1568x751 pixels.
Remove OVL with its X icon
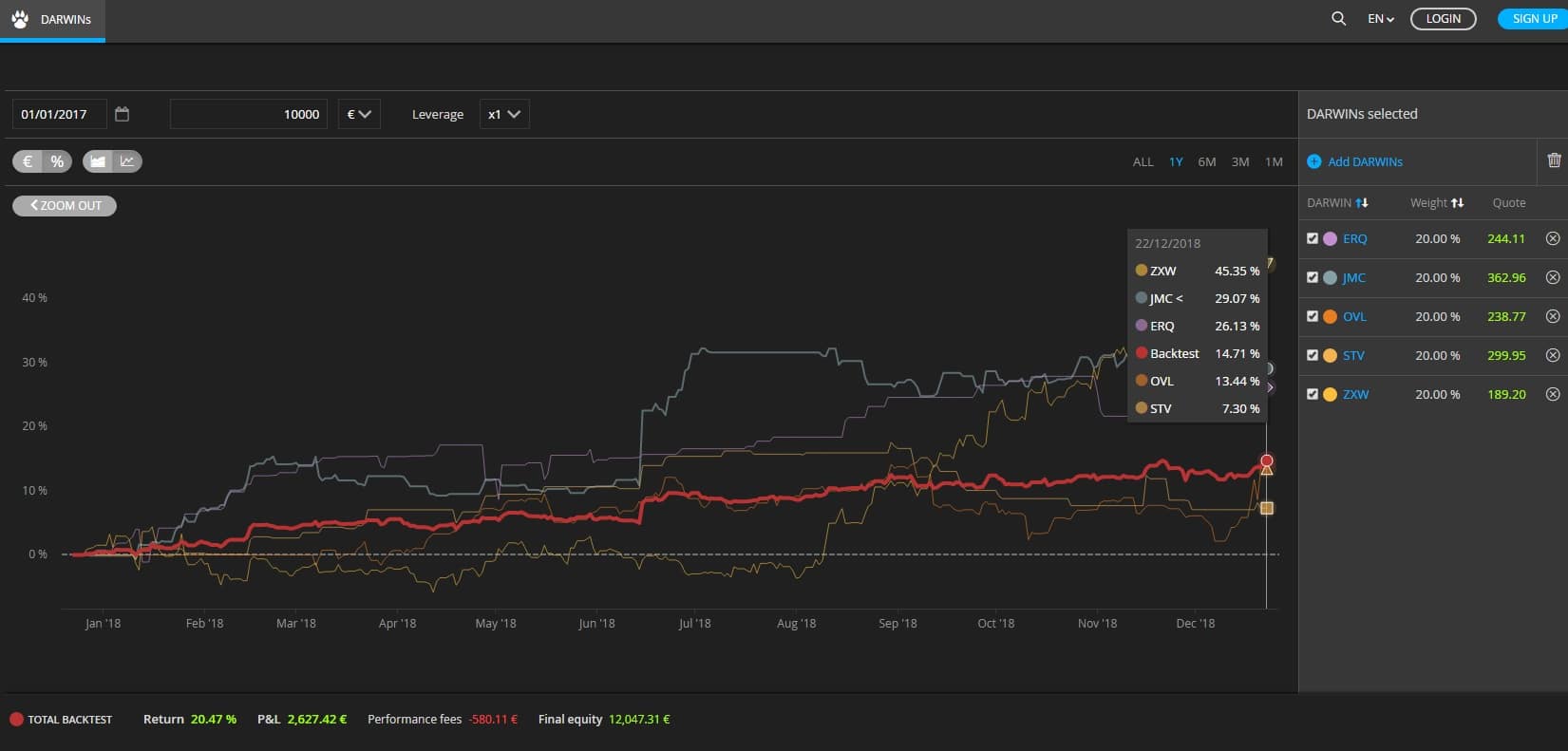click(1553, 316)
